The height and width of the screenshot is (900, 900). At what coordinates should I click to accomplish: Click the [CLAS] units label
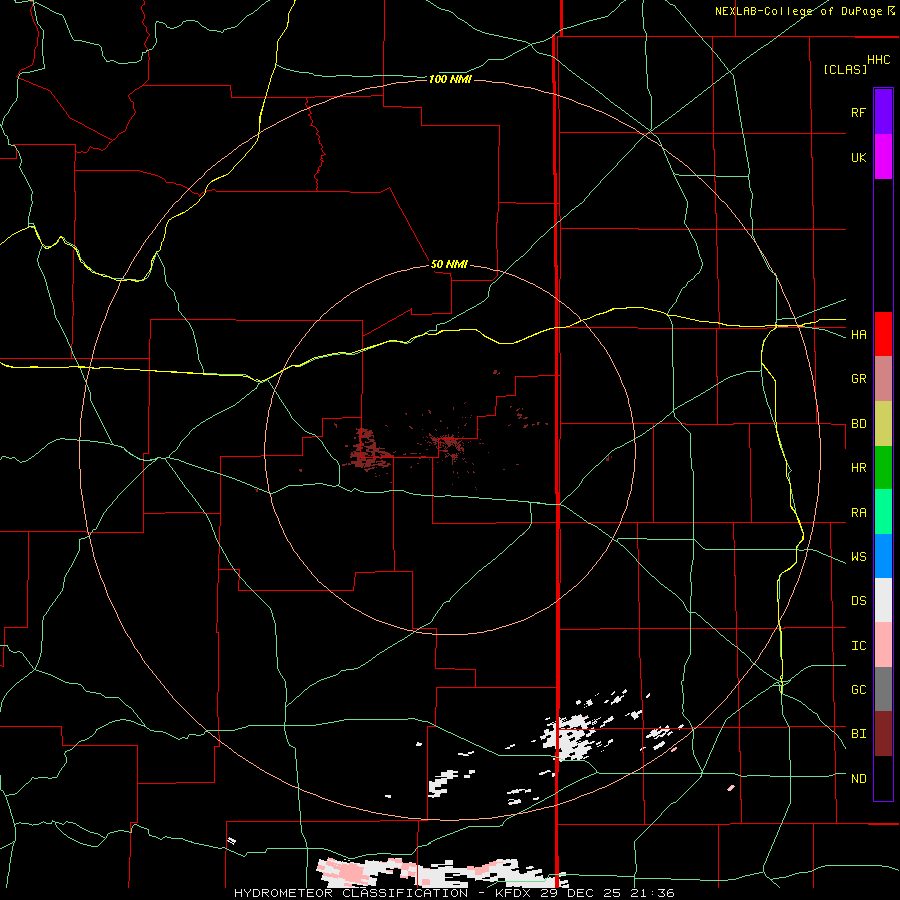pyautogui.click(x=845, y=69)
